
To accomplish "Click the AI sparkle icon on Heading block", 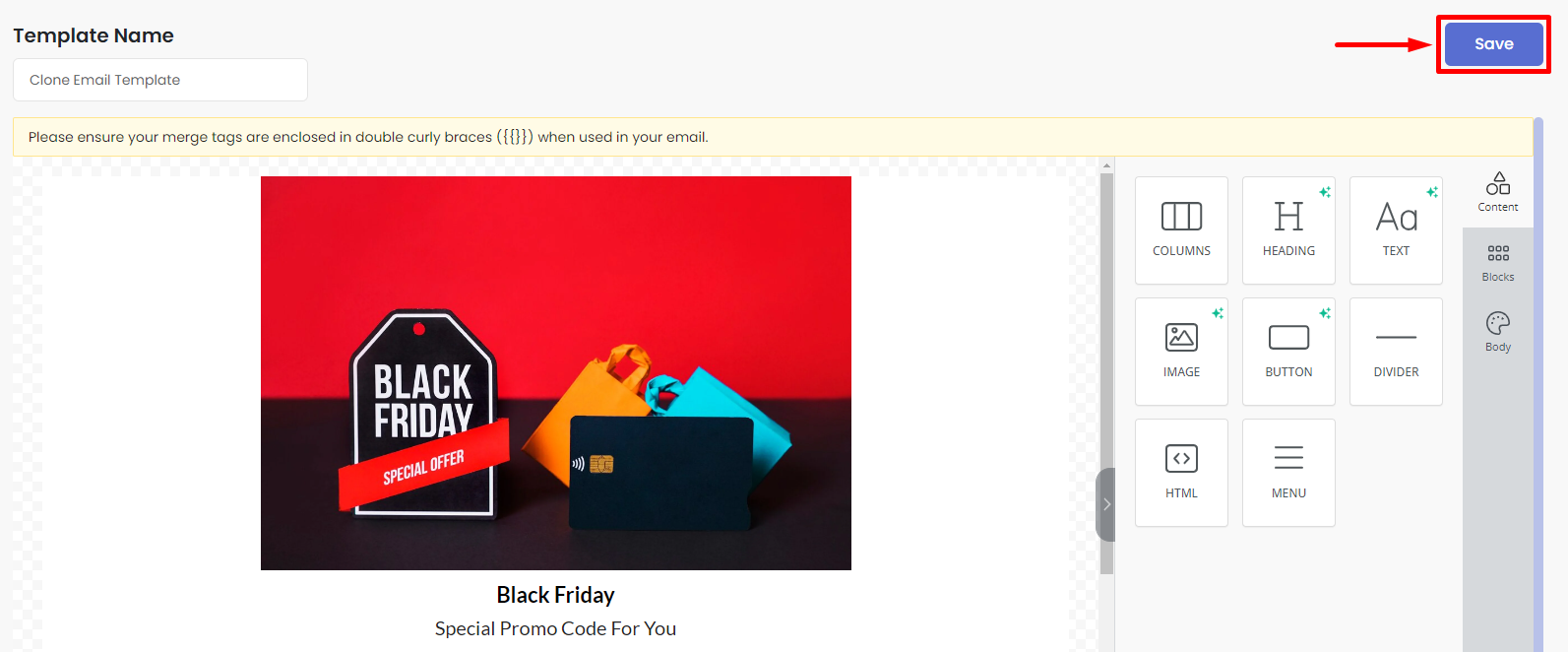I will tap(1325, 192).
